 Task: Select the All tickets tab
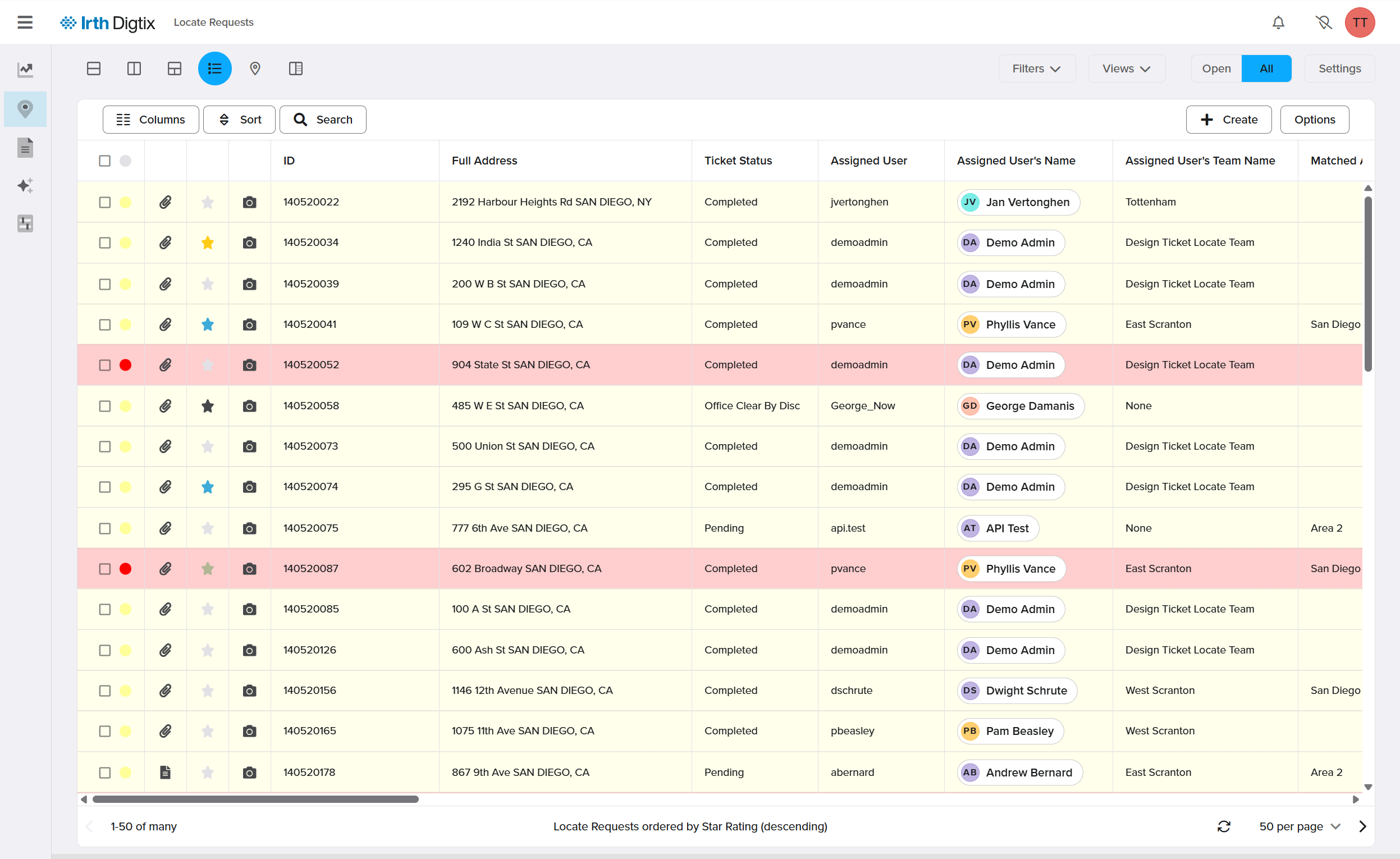[x=1265, y=68]
